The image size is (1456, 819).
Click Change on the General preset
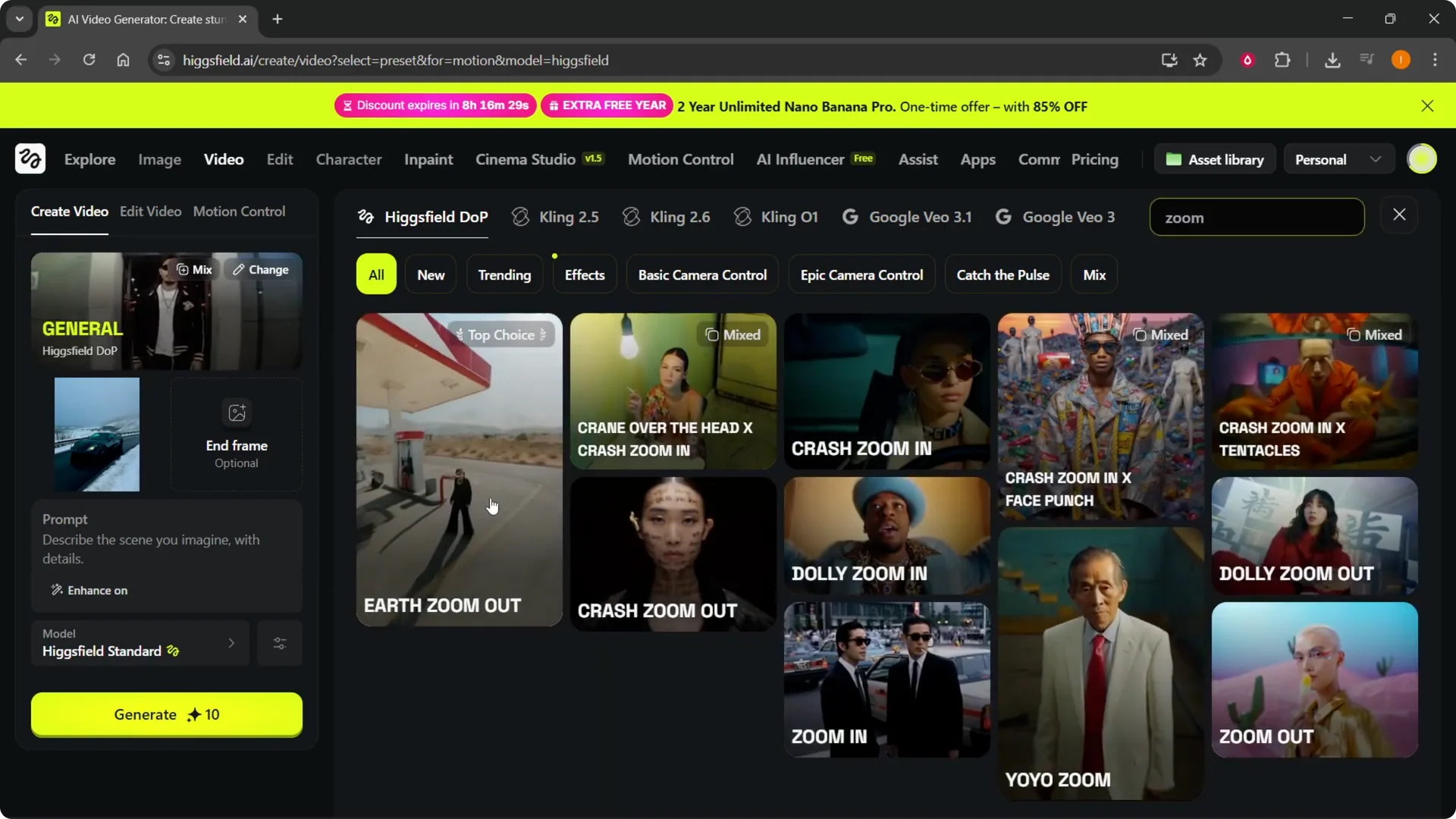point(261,270)
